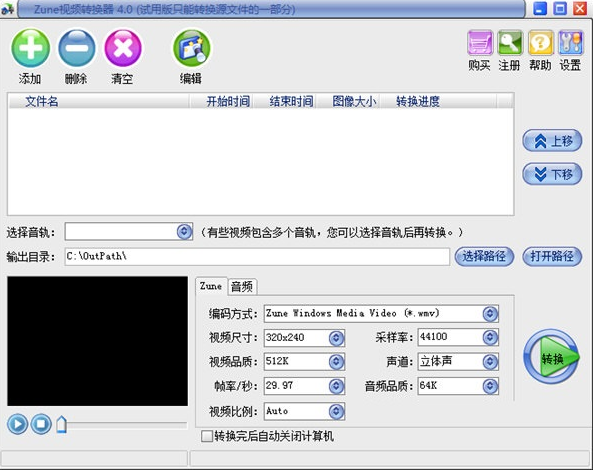This screenshot has height=470, width=593.
Task: Select the Zune tab
Action: (211, 286)
